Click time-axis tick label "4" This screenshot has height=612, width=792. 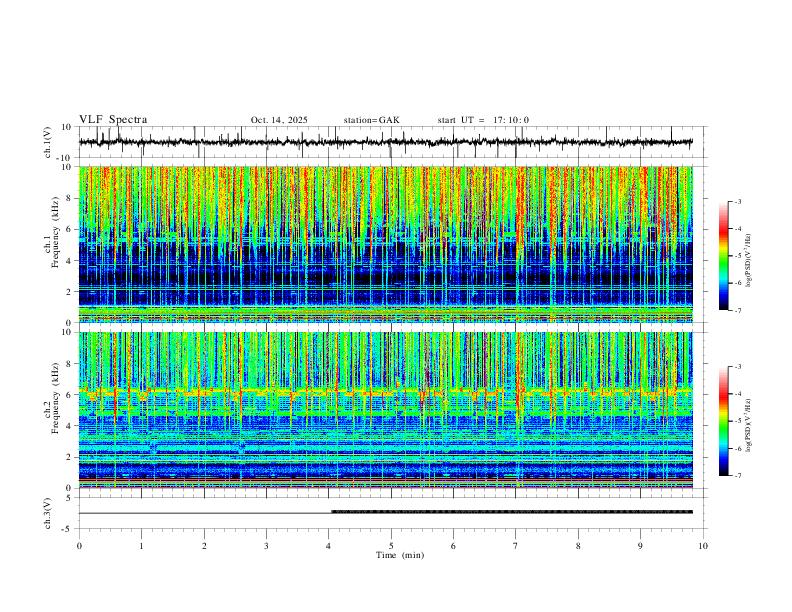pos(329,546)
